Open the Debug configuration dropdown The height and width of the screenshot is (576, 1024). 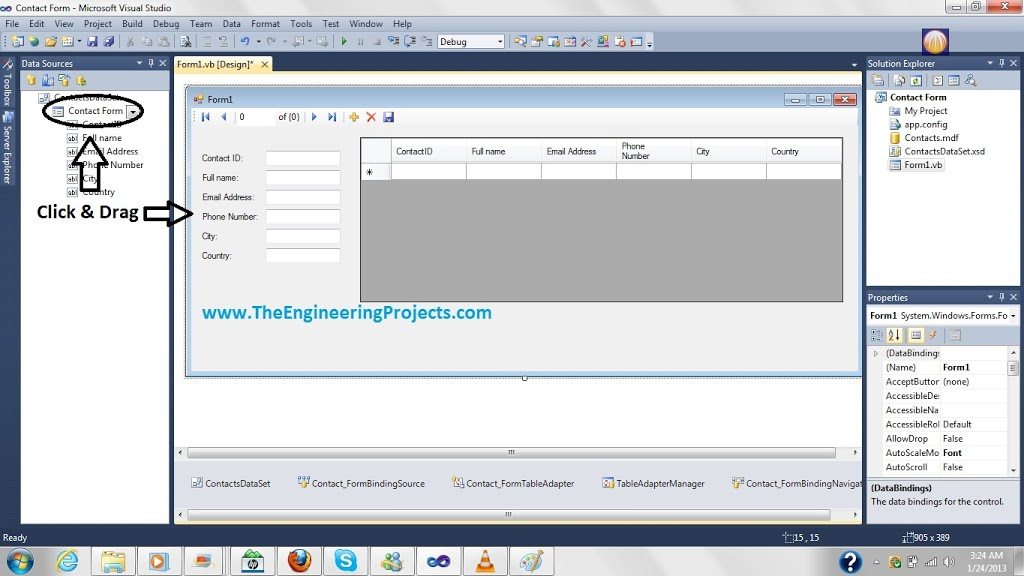(471, 41)
